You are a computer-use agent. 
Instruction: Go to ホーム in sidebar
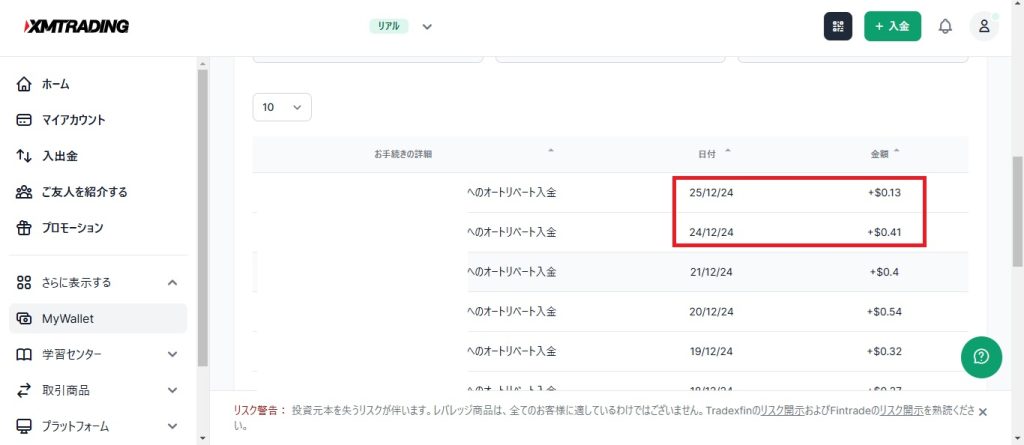55,84
